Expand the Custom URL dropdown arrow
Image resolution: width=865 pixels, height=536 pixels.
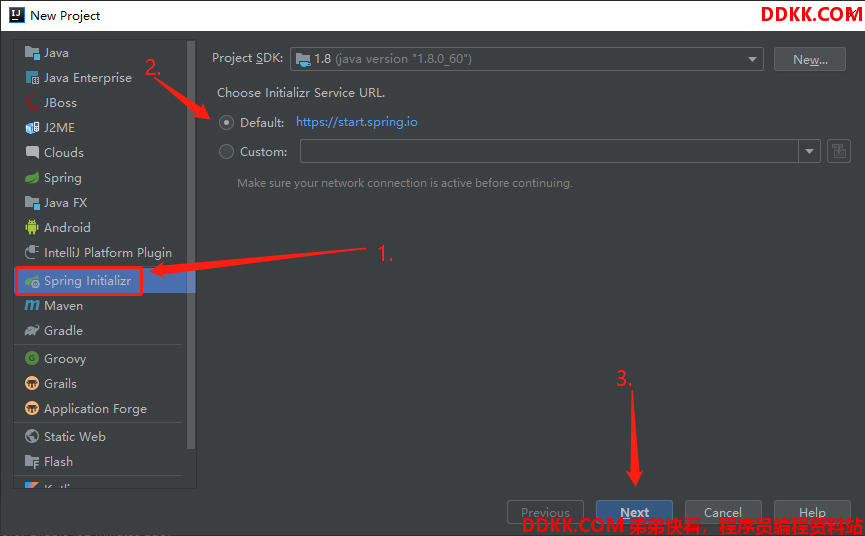(809, 151)
